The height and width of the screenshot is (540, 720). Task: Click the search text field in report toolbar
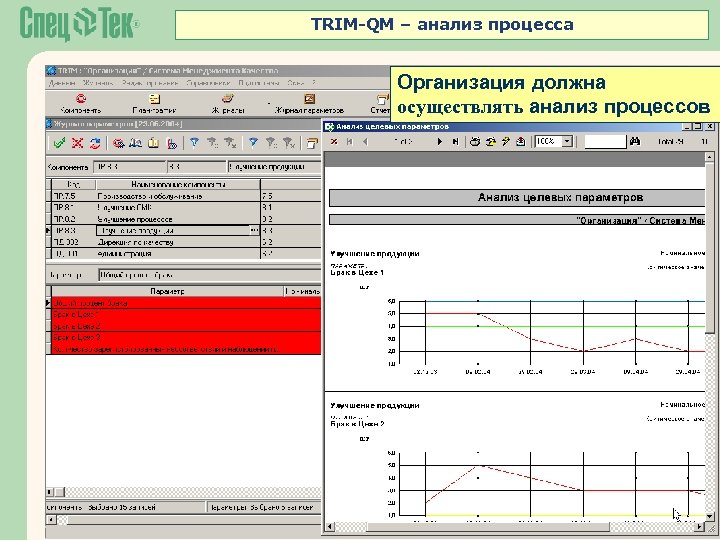click(605, 141)
